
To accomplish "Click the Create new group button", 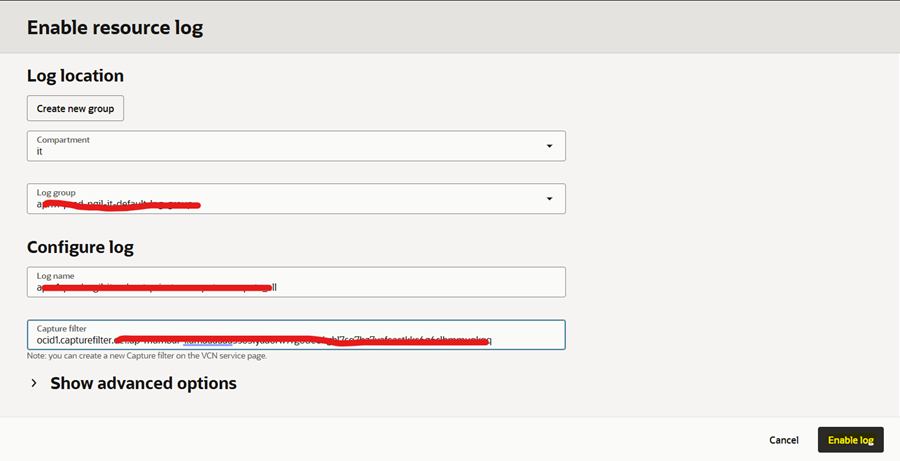I will (75, 108).
